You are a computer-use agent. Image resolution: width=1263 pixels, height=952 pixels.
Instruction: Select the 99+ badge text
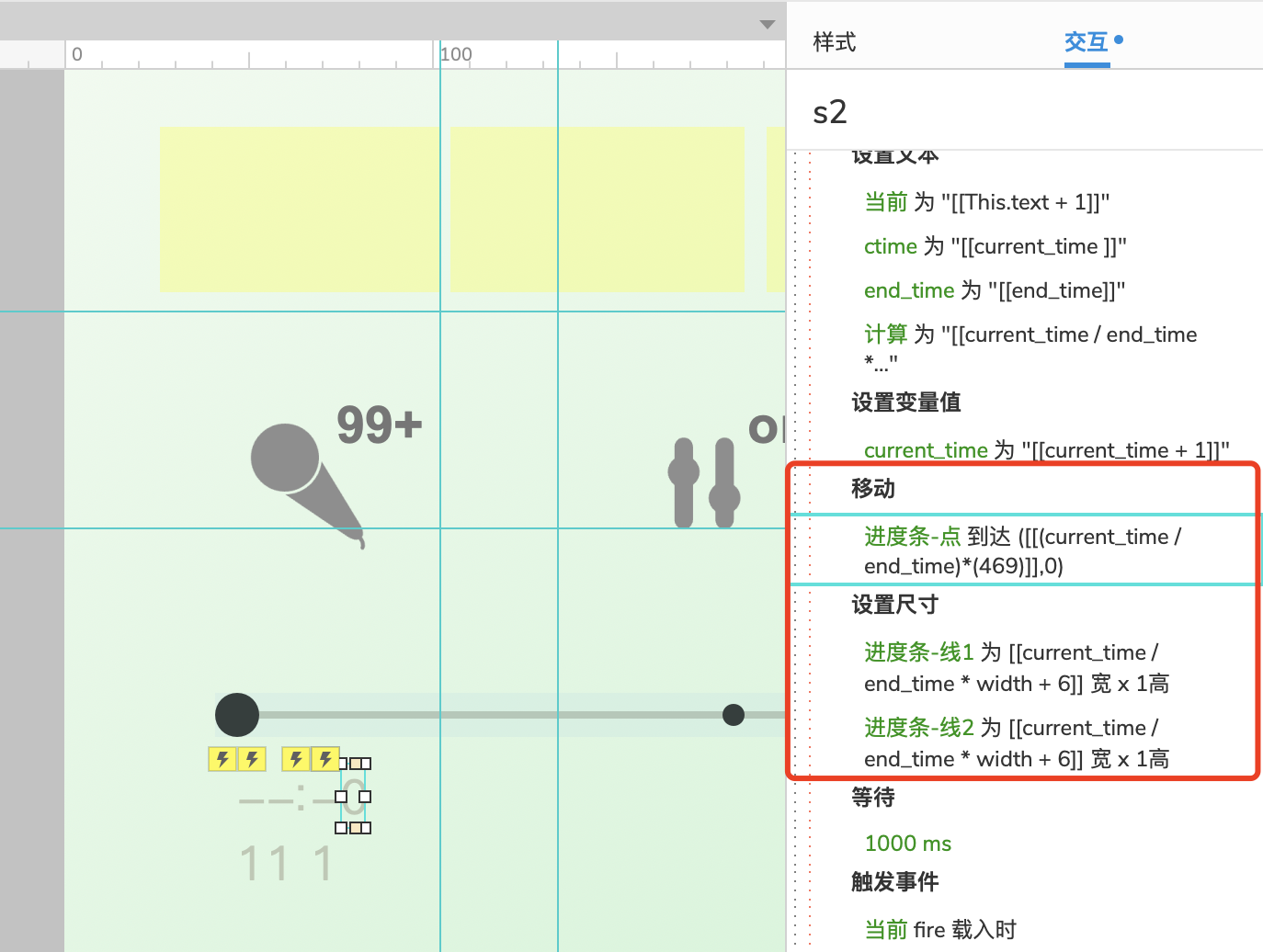[380, 425]
